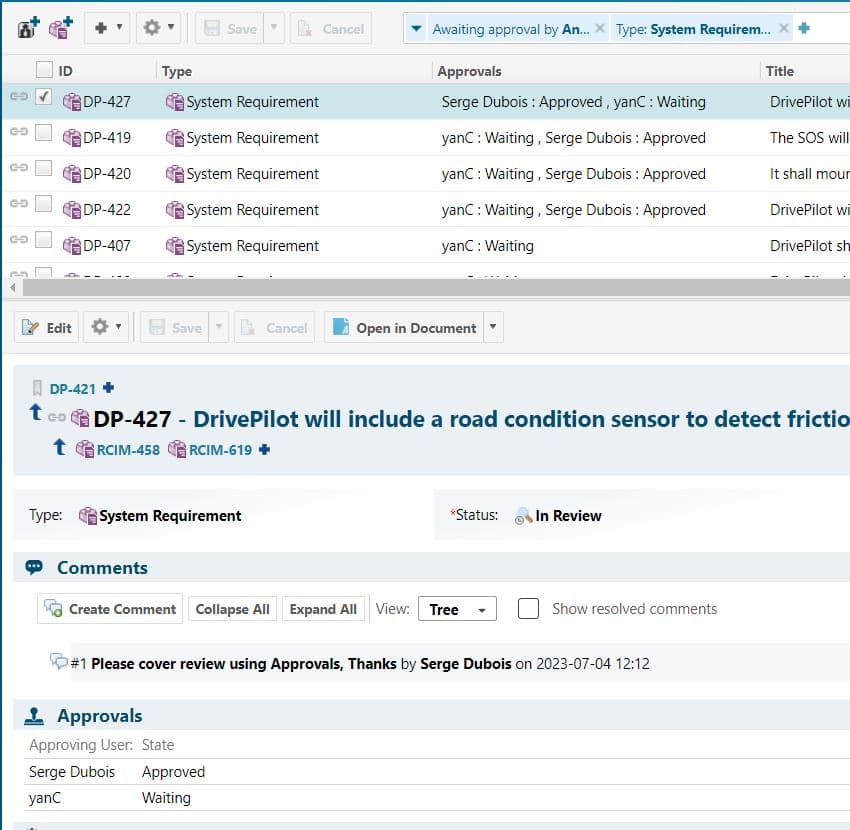This screenshot has width=850, height=830.
Task: Click the horizontal scrollbar under the table
Action: (x=400, y=287)
